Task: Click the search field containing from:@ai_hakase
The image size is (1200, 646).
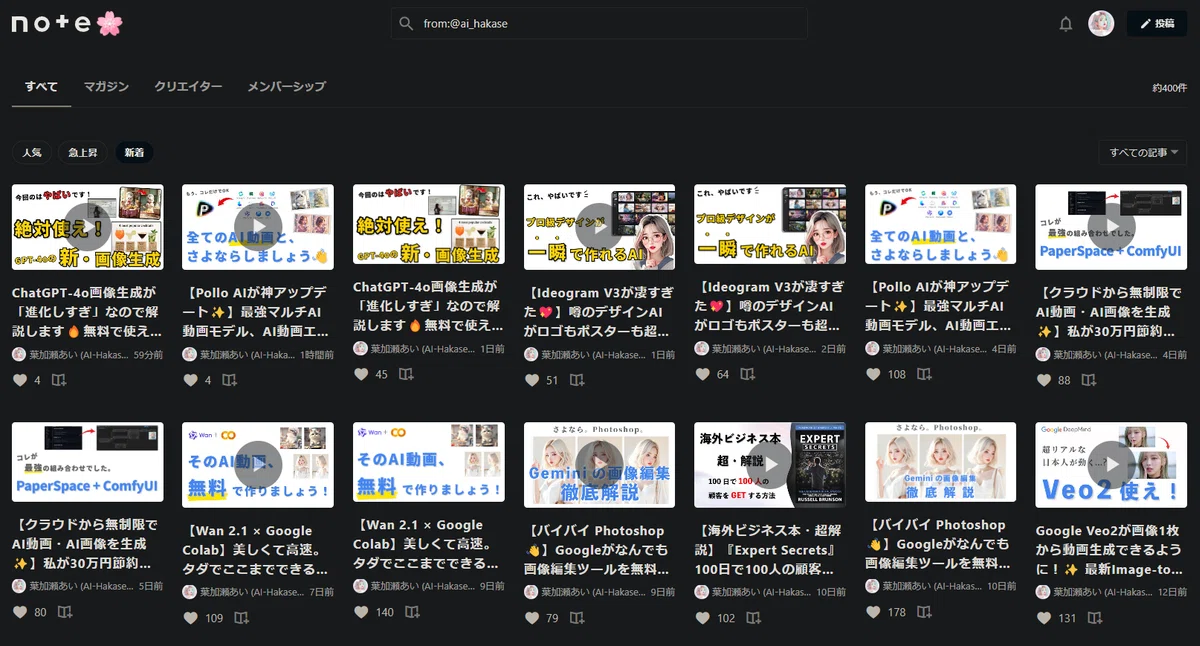Action: click(599, 23)
